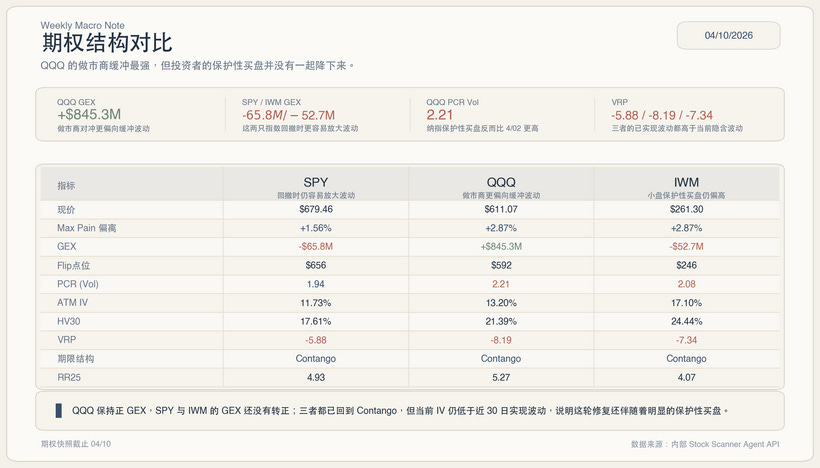Click the QQQ PCR Vol 2.21 summary value
The width and height of the screenshot is (820, 468).
coord(439,115)
